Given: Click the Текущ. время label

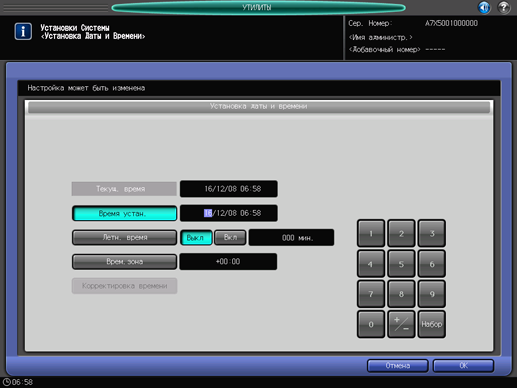Looking at the screenshot, I should click(x=124, y=189).
